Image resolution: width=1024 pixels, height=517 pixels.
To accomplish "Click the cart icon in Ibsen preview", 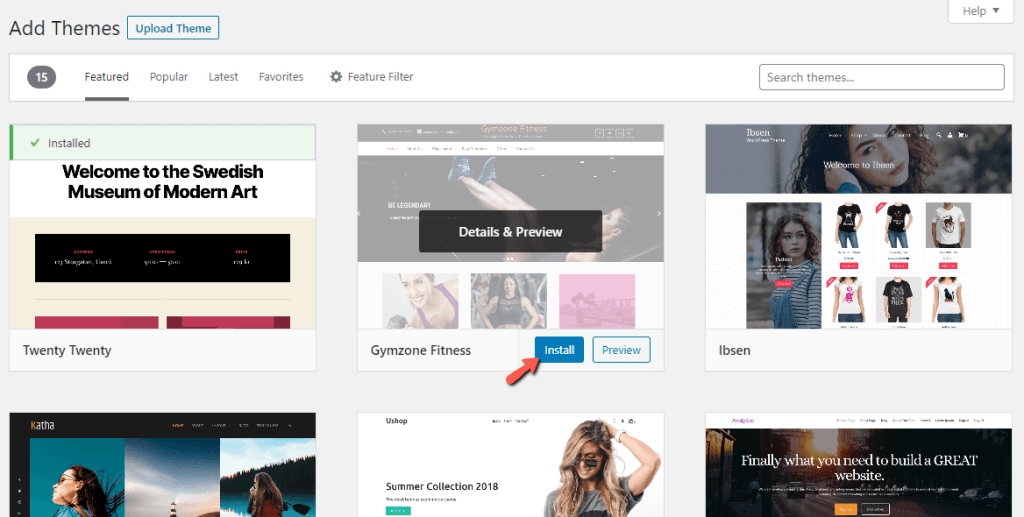I will tap(963, 135).
